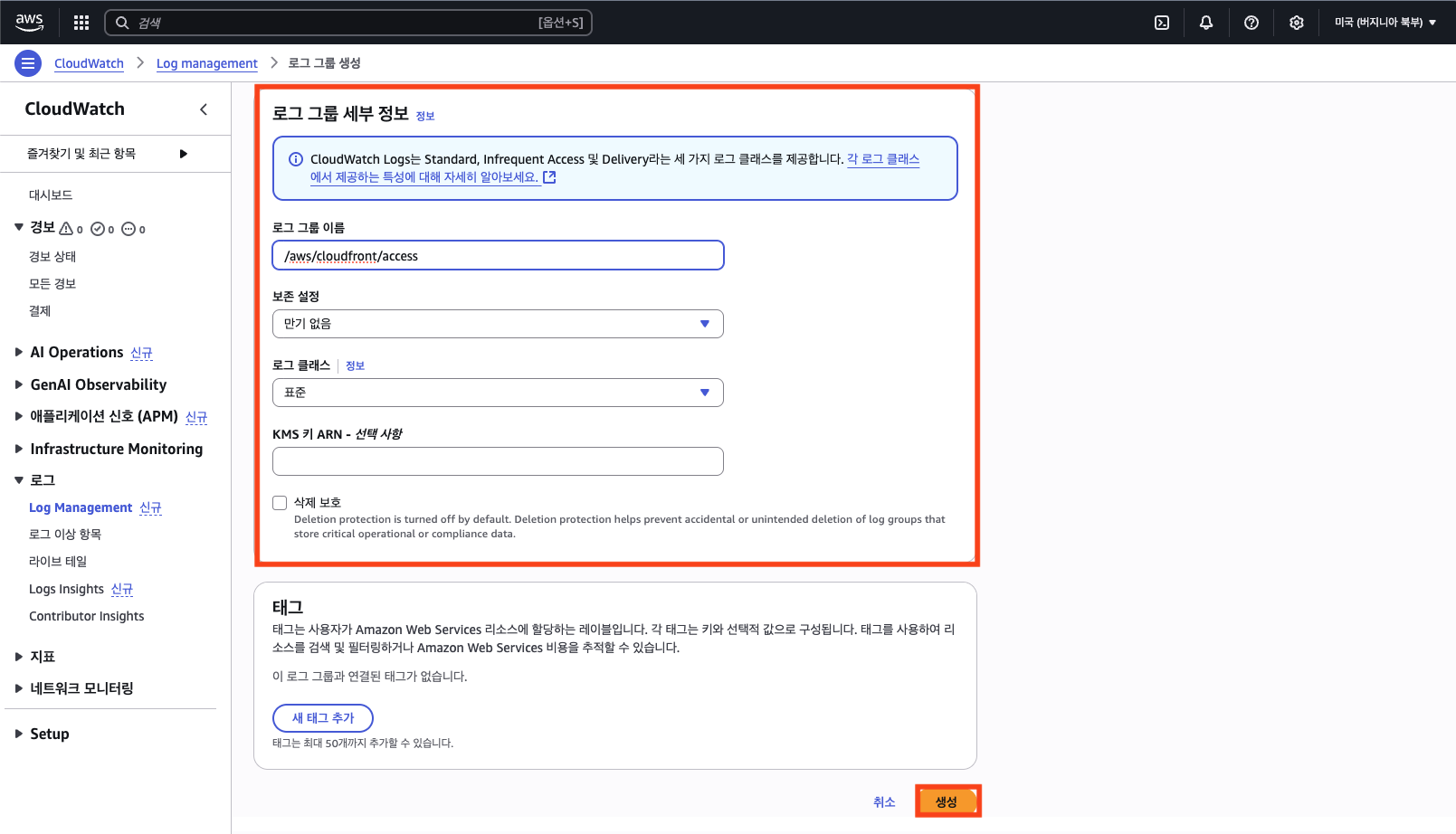This screenshot has height=834, width=1456.
Task: Click the AWS logo home icon
Action: [x=29, y=22]
